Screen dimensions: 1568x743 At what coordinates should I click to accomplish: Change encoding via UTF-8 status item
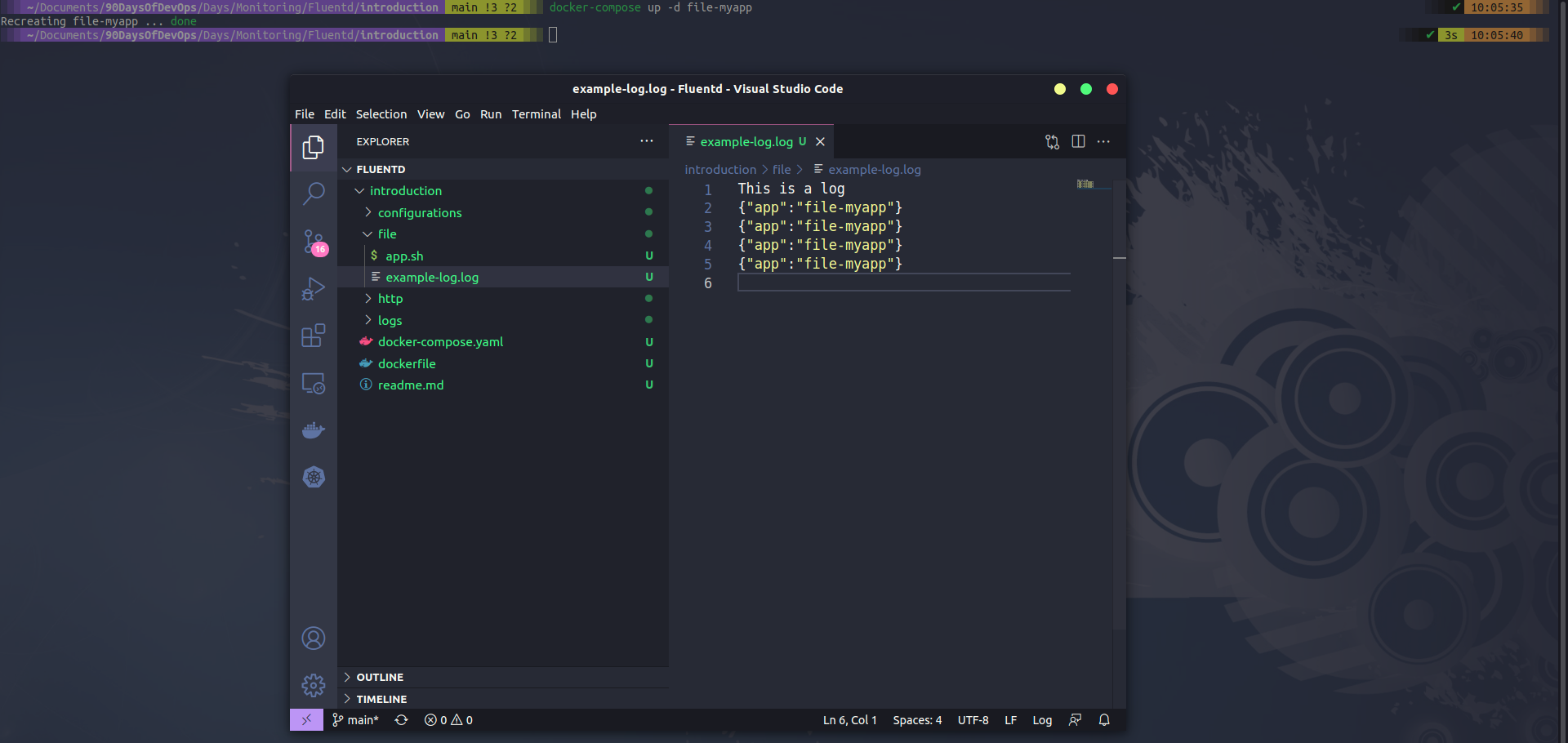tap(973, 720)
